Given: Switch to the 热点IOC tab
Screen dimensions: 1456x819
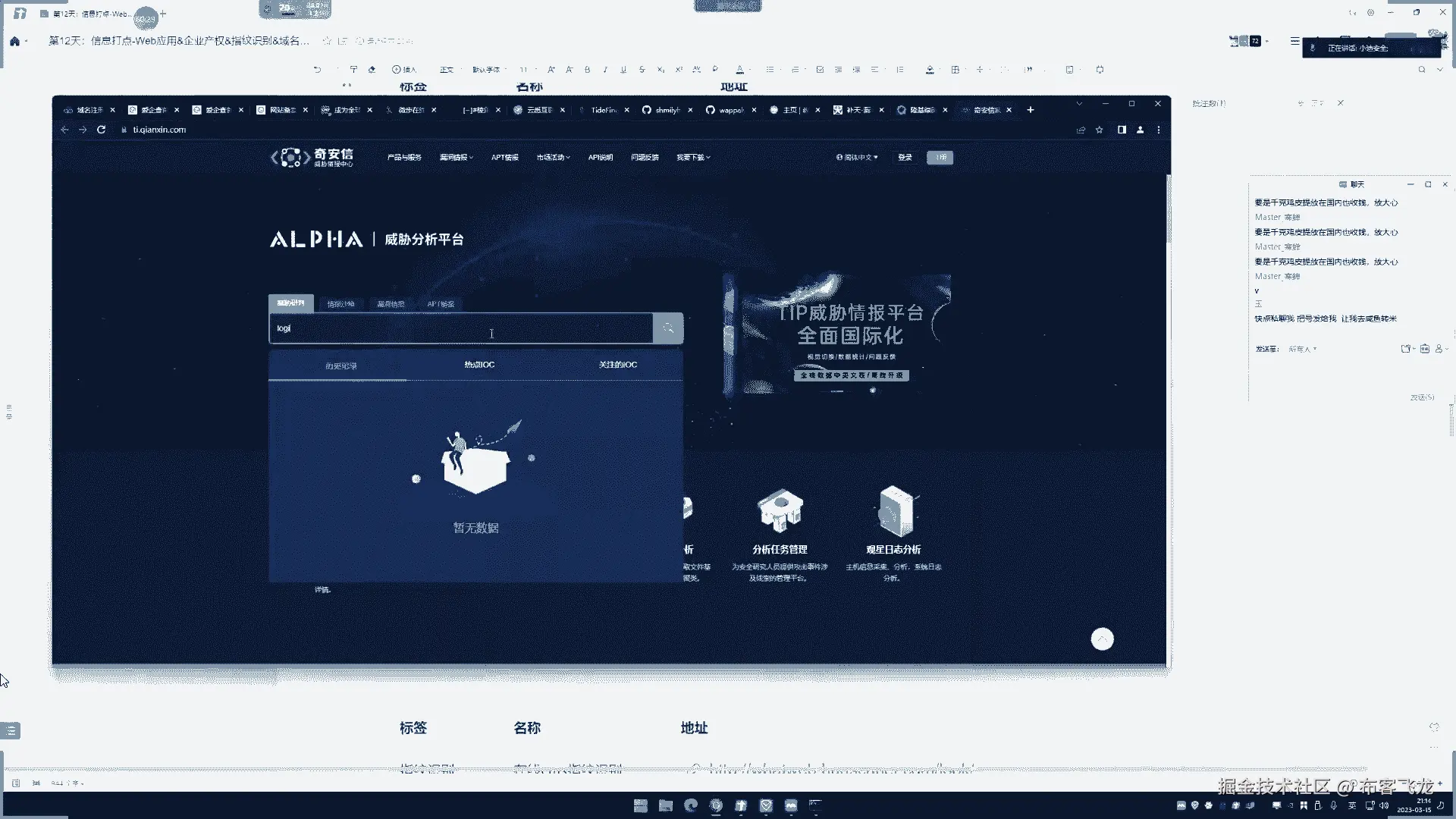Looking at the screenshot, I should click(x=479, y=365).
